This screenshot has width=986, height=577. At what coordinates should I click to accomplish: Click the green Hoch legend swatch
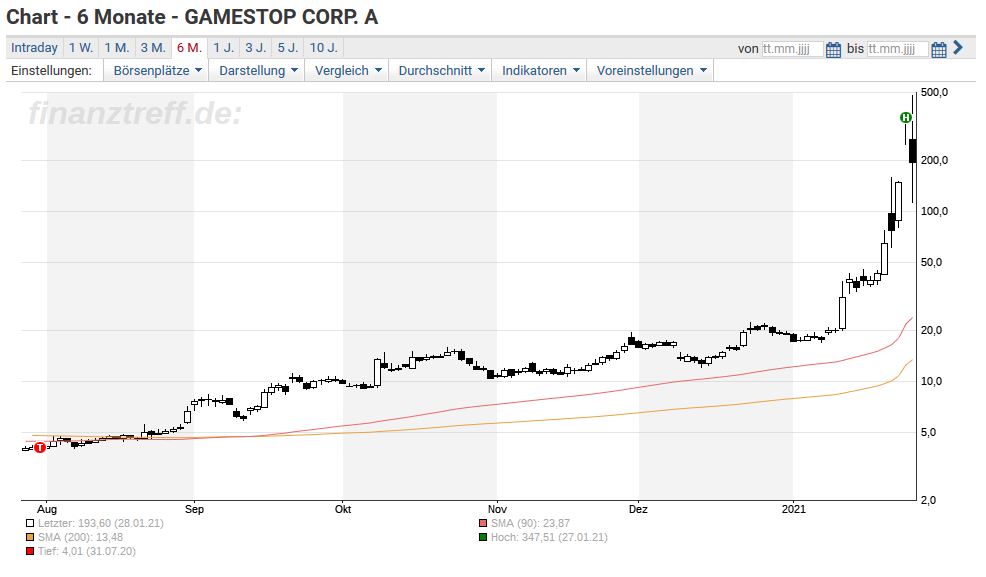(483, 537)
